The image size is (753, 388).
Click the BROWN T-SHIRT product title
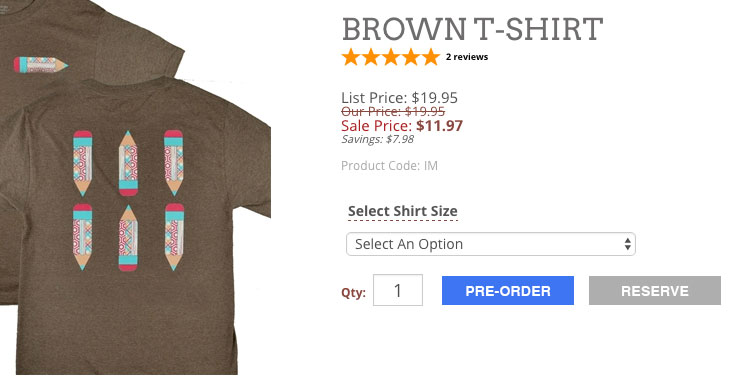pos(472,29)
